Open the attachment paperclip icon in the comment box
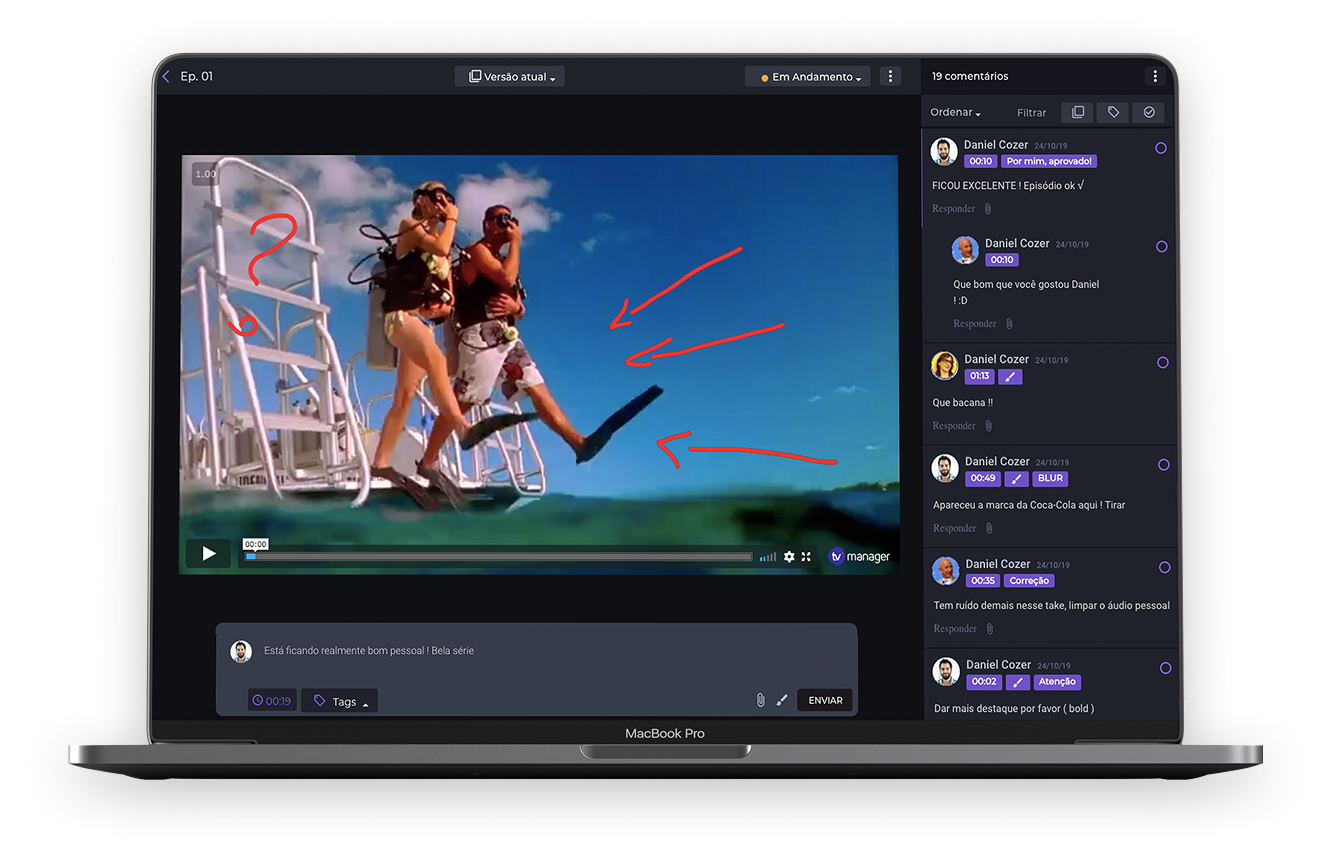The height and width of the screenshot is (866, 1329). [x=760, y=699]
